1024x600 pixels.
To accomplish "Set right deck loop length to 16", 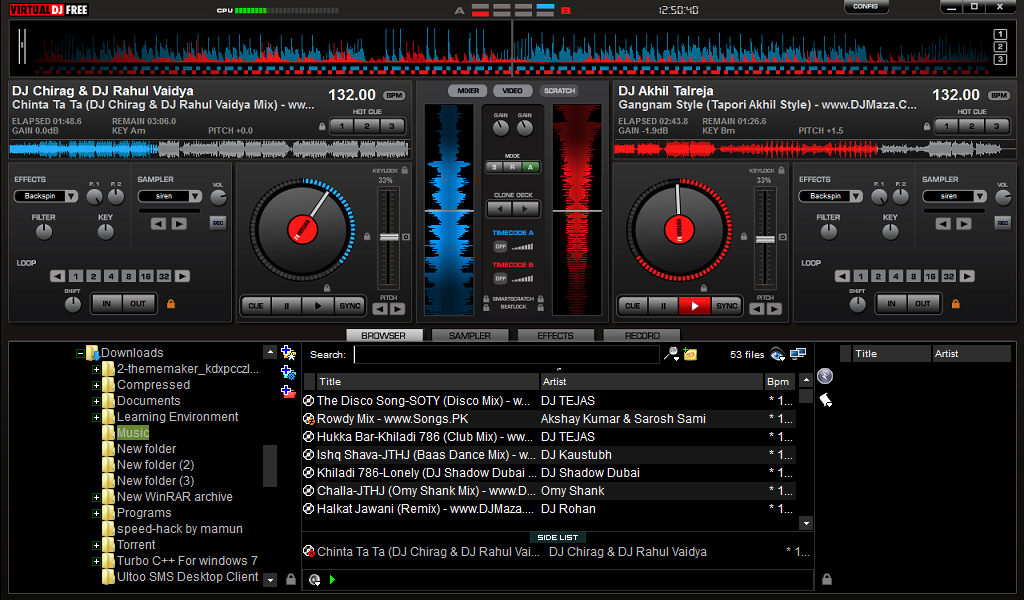I will click(x=931, y=276).
